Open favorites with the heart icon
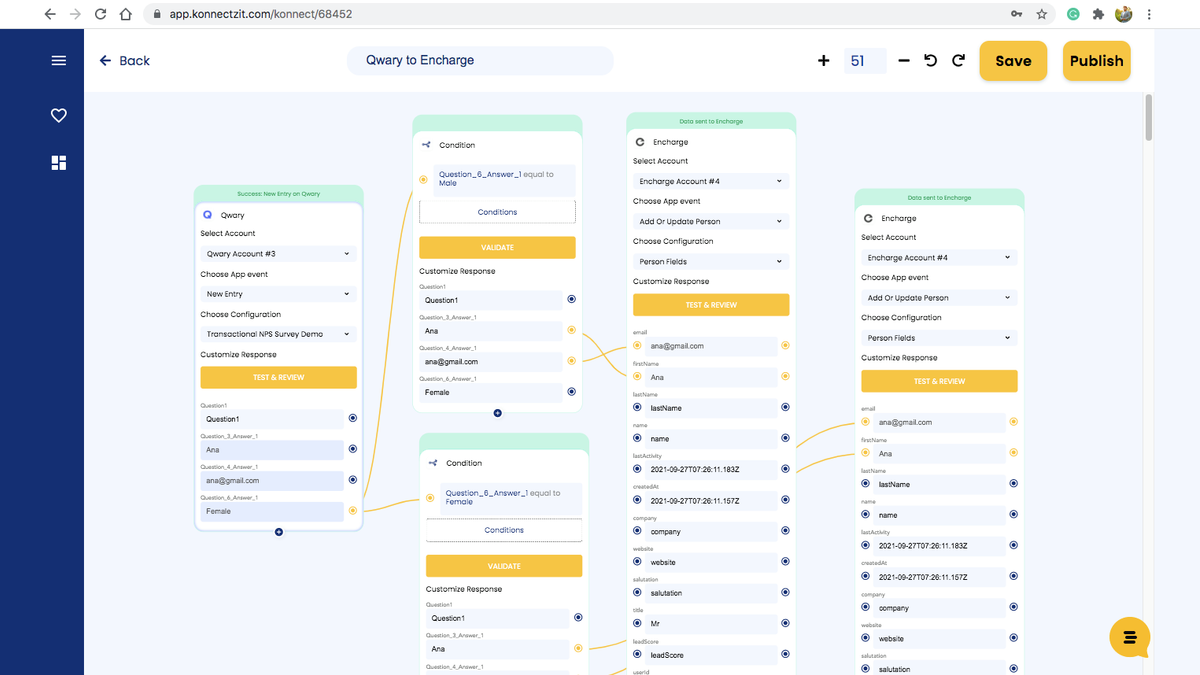Screen dimensions: 1200x675 (x=59, y=116)
